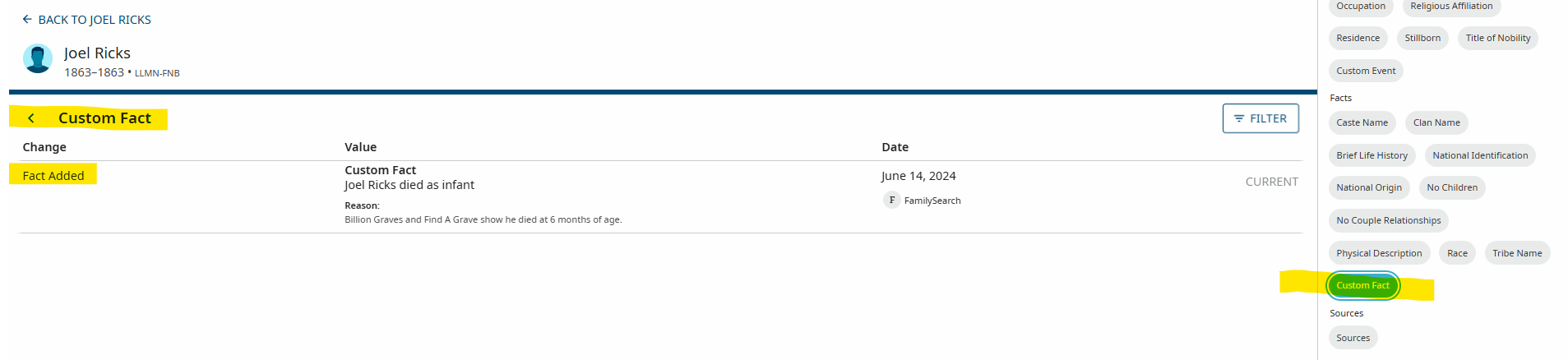Click FamilySearch contributor name

(x=932, y=201)
